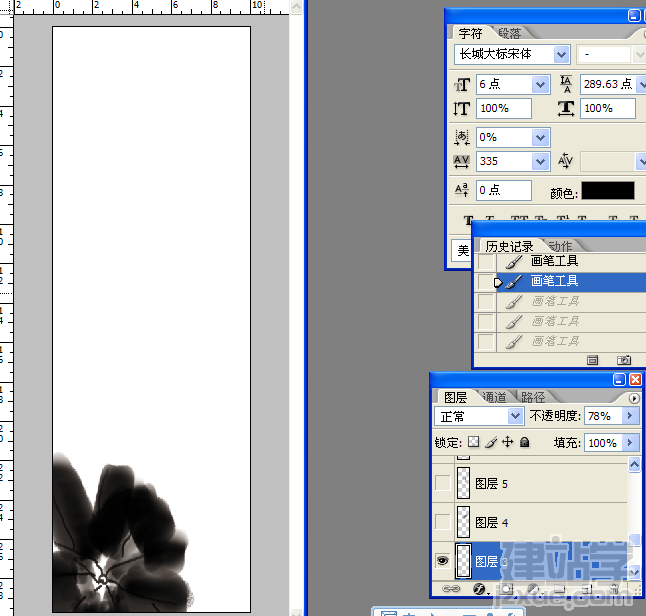Screen dimensions: 646x616
Task: Click the history brush source marker
Action: point(498,283)
